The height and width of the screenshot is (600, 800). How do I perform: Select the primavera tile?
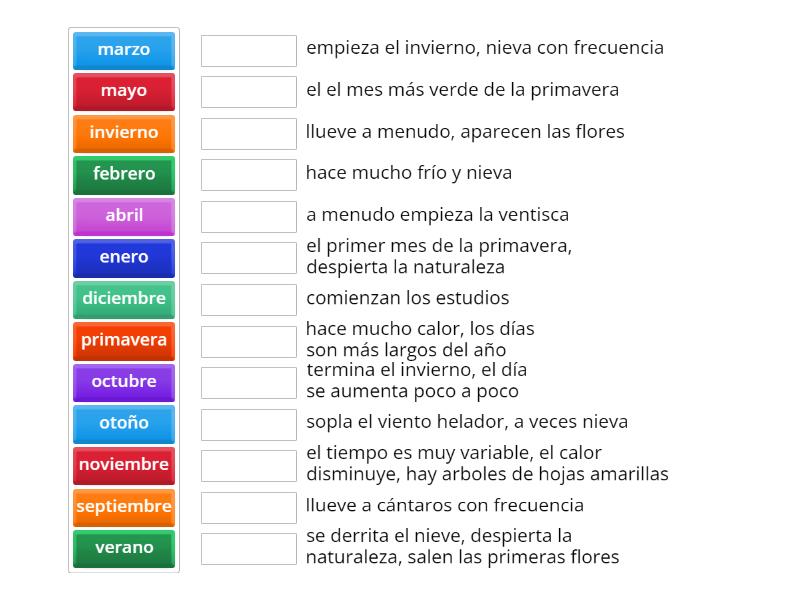tap(124, 340)
